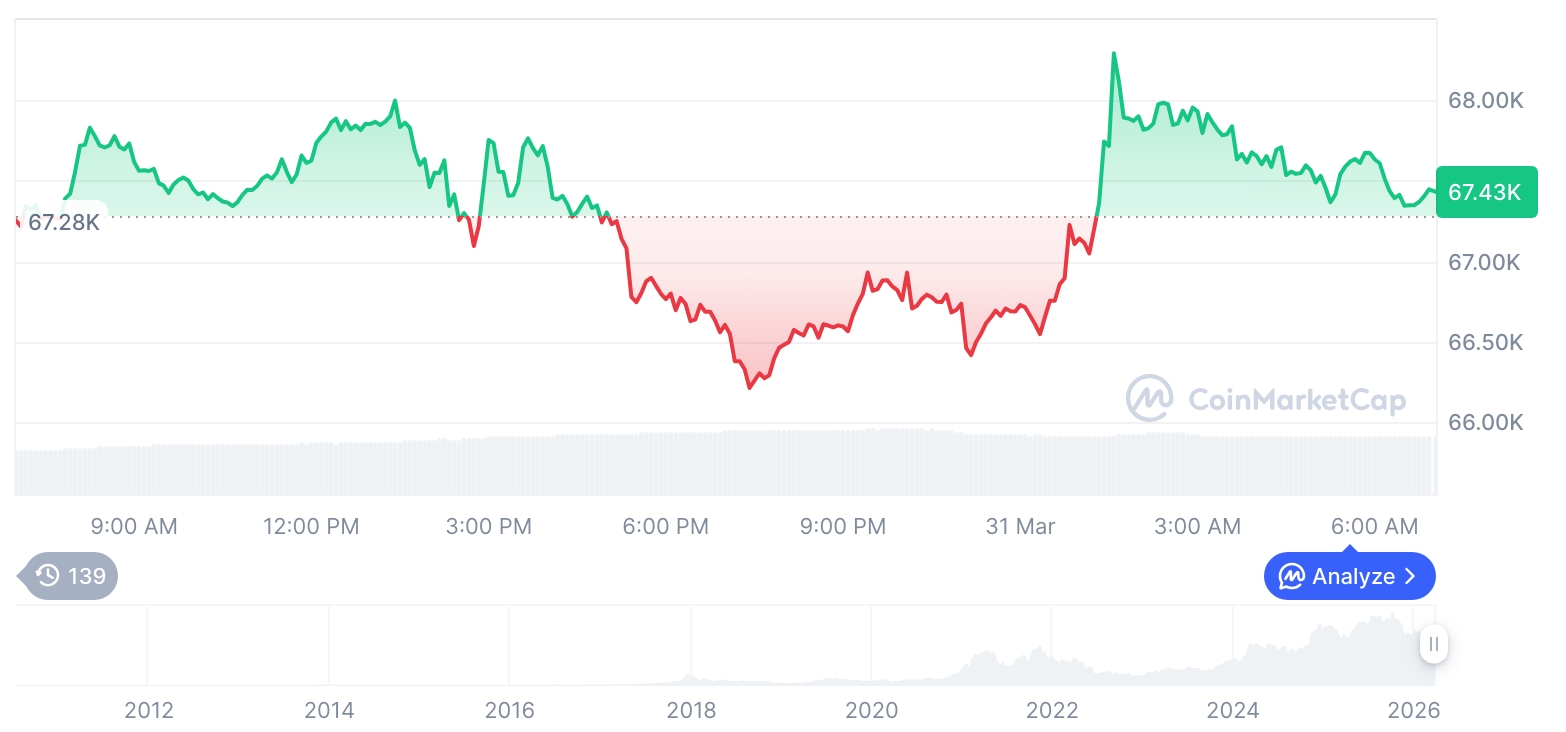Click the CoinMarketCap watermark text
The height and width of the screenshot is (732, 1566).
click(1296, 400)
